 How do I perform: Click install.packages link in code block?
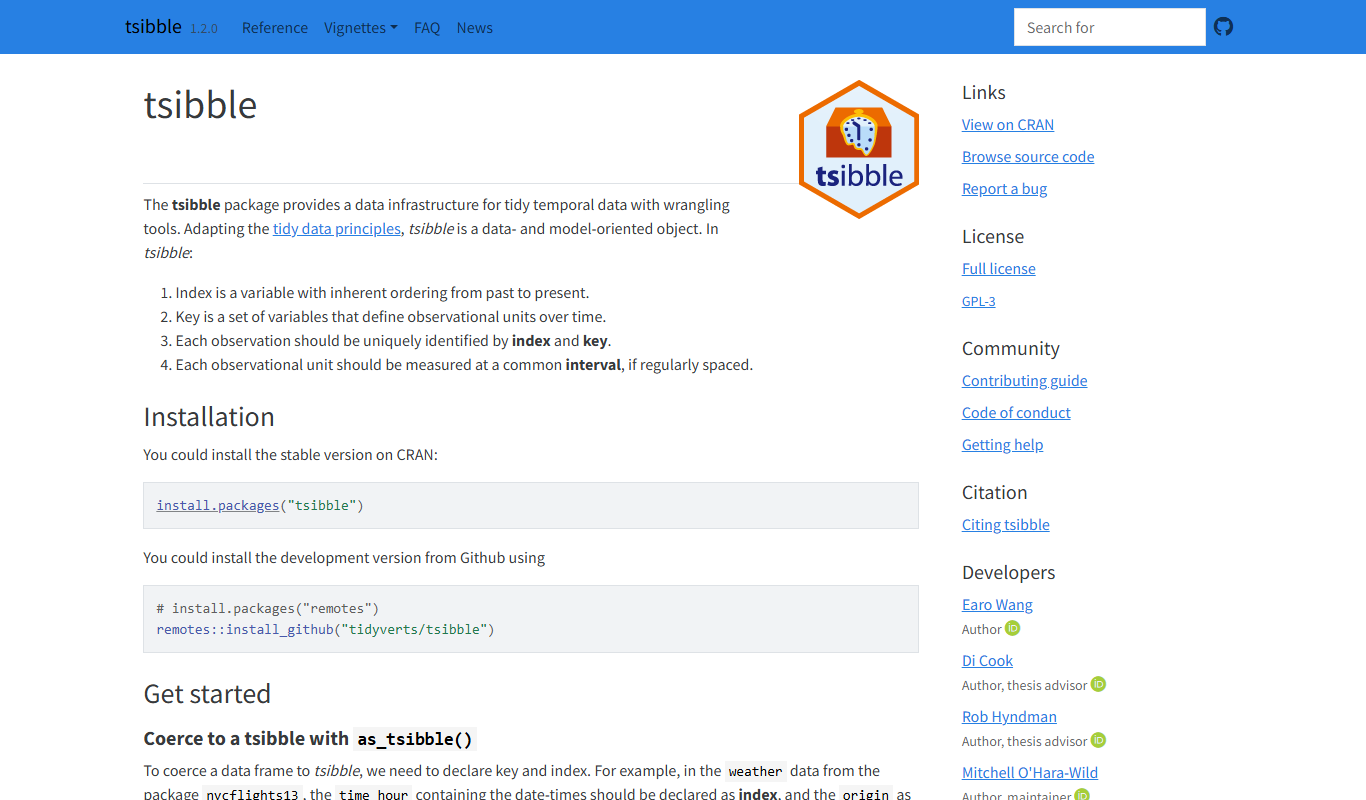click(218, 506)
